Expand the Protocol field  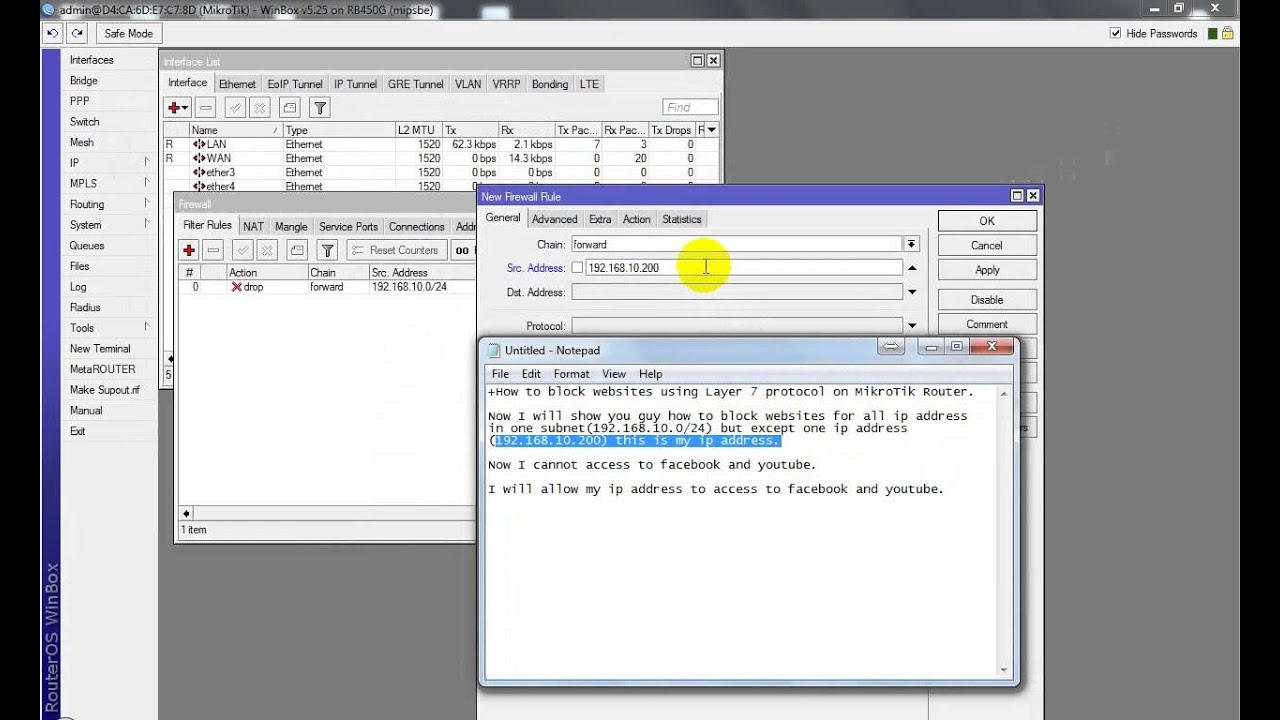(x=912, y=326)
